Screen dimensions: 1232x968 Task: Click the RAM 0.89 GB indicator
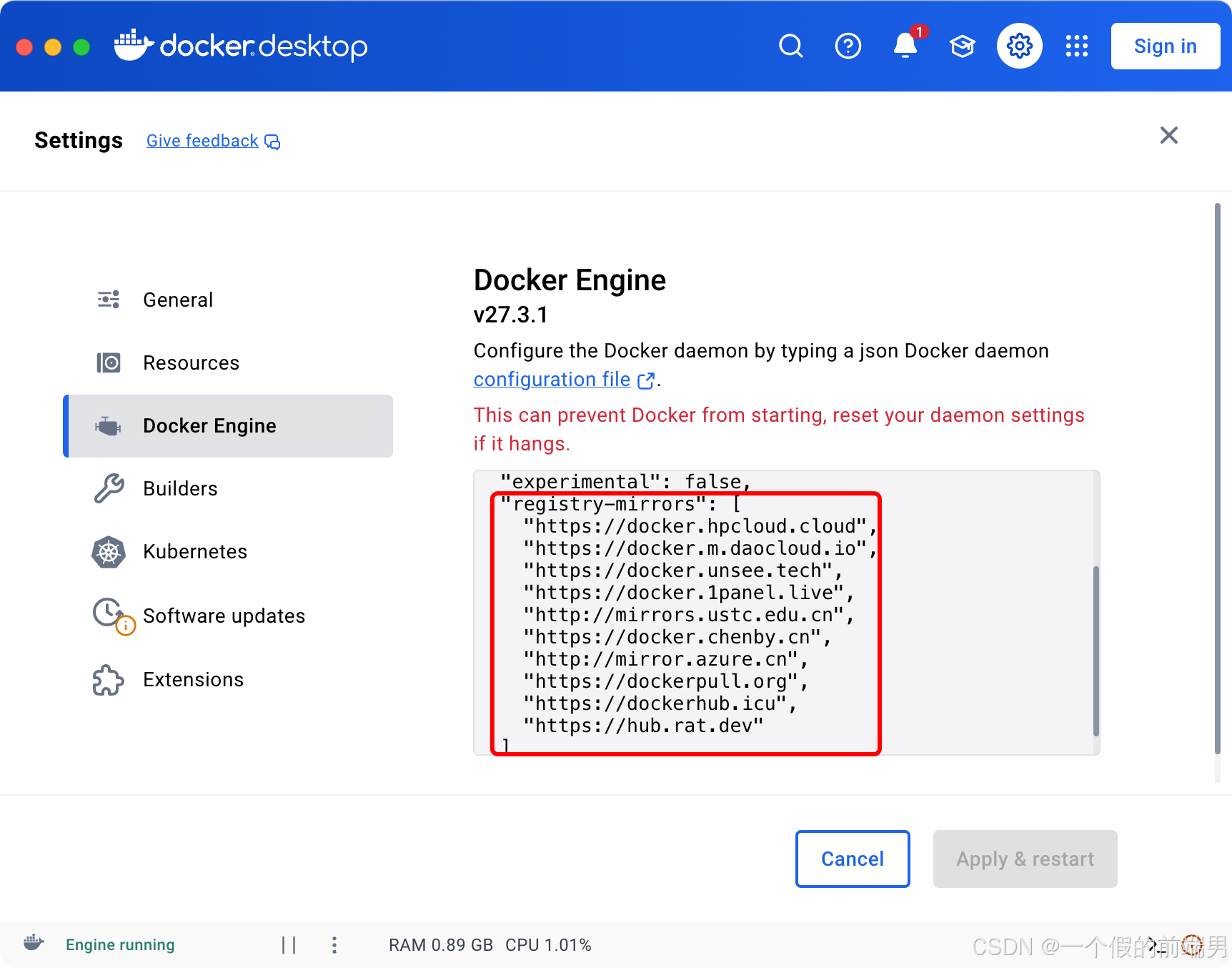click(441, 945)
